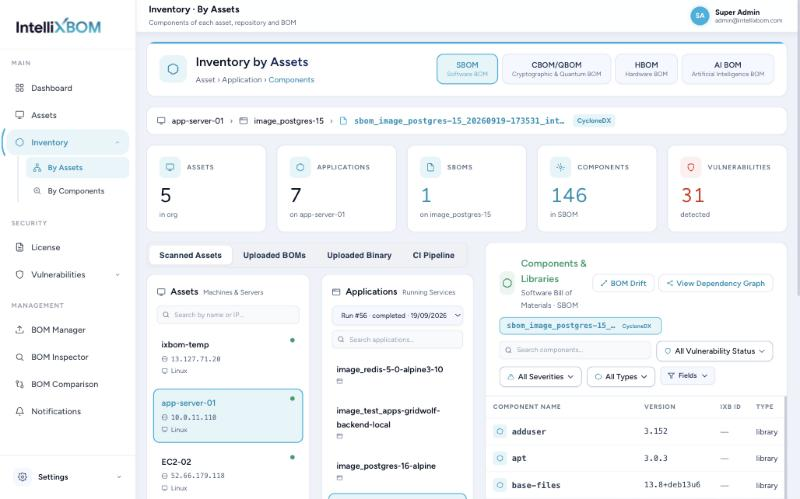
Task: Click the COMPONENT NAME column header
Action: point(527,407)
